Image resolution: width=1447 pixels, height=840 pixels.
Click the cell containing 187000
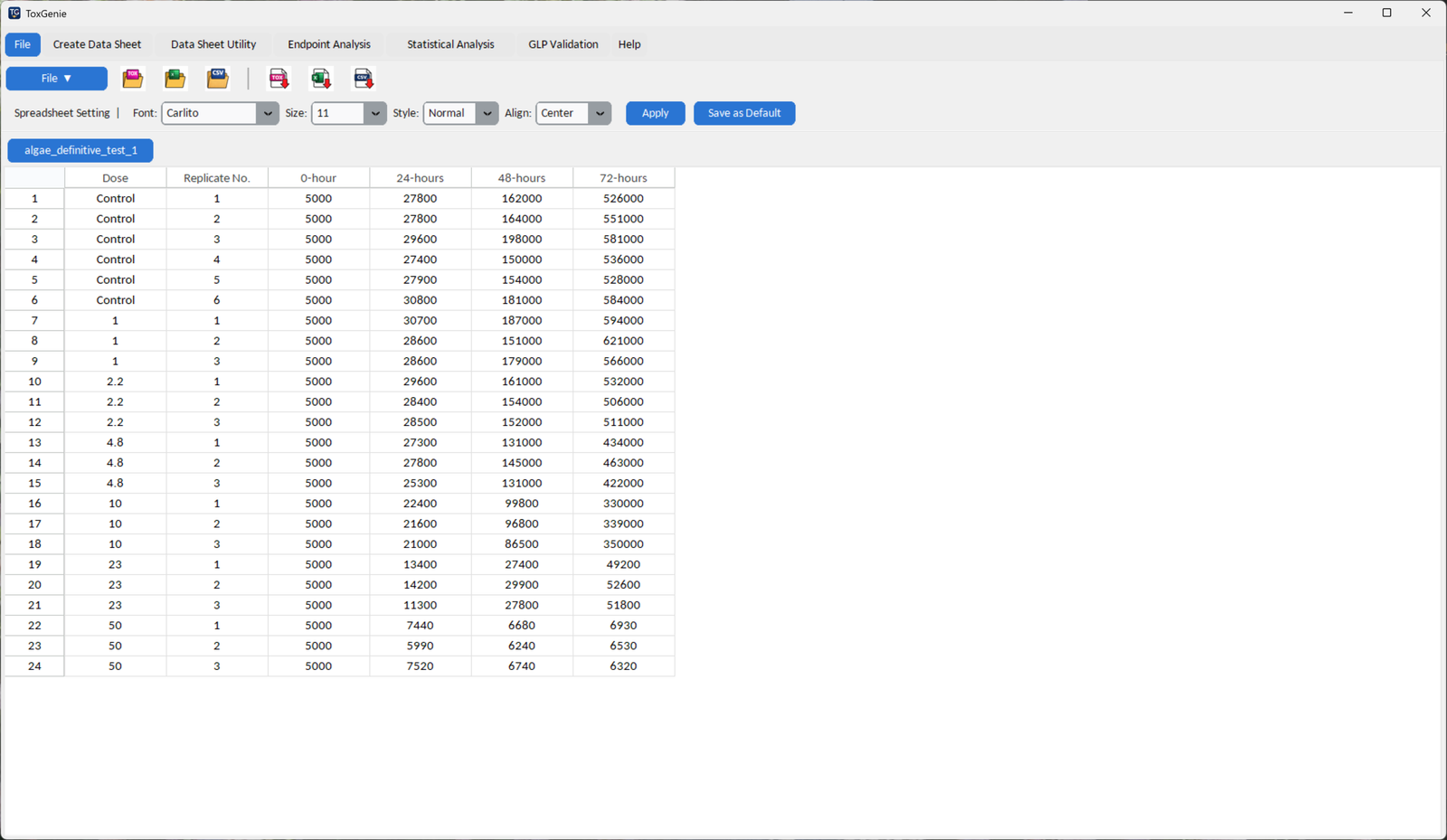tap(522, 321)
